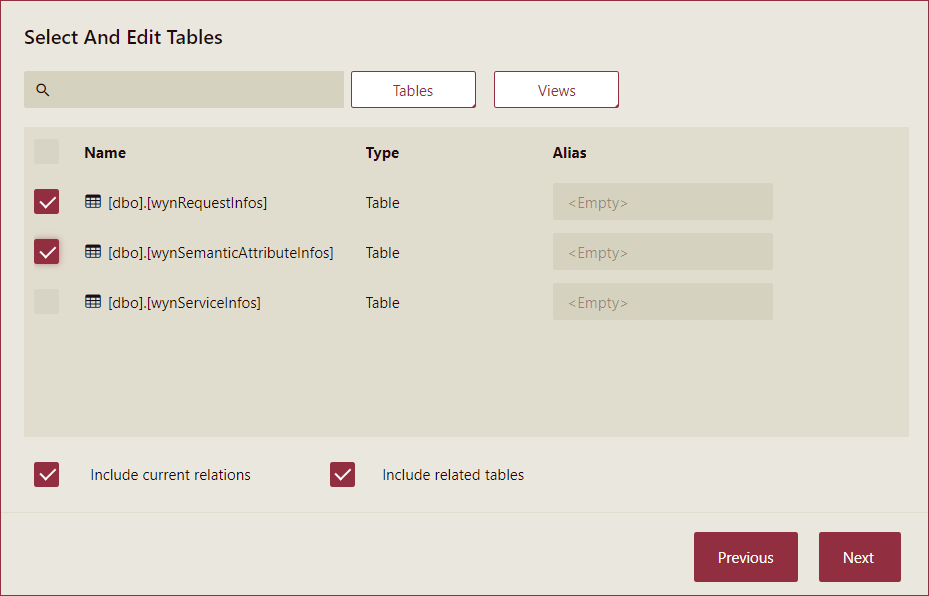Edit the alias for [dbo].[wynRequestInfos]
The width and height of the screenshot is (929, 596).
point(662,201)
